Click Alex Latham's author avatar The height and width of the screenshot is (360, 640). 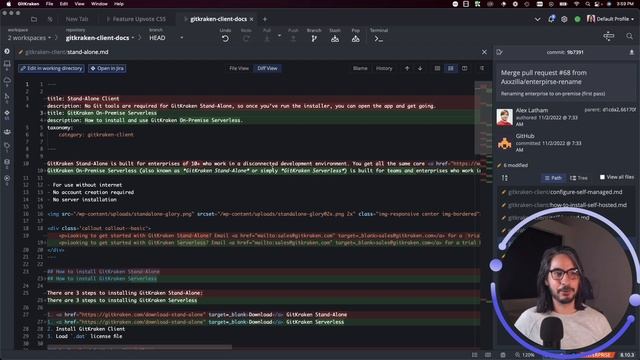[504, 118]
